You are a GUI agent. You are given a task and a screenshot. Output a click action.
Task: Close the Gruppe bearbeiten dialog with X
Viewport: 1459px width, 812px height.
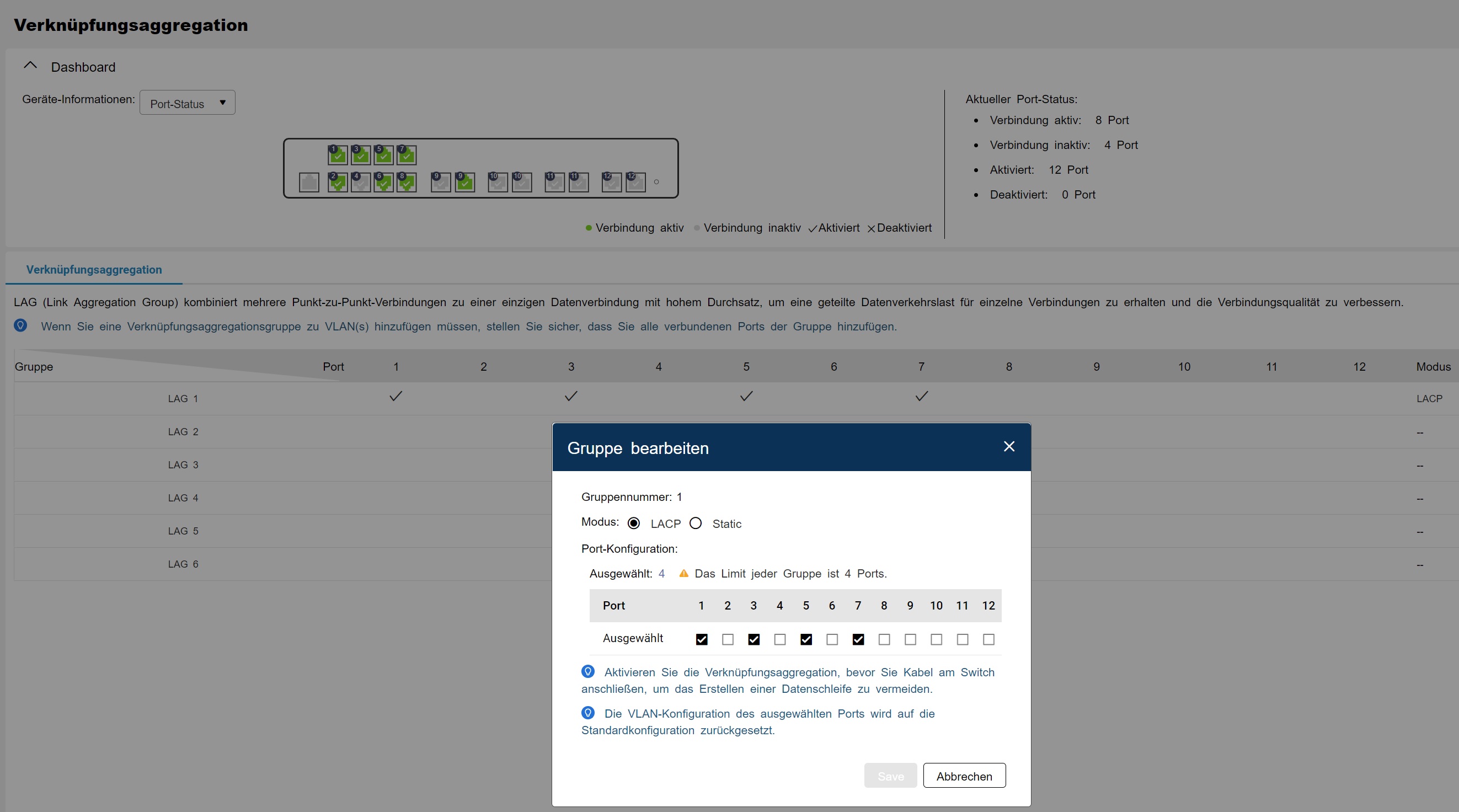[1009, 447]
